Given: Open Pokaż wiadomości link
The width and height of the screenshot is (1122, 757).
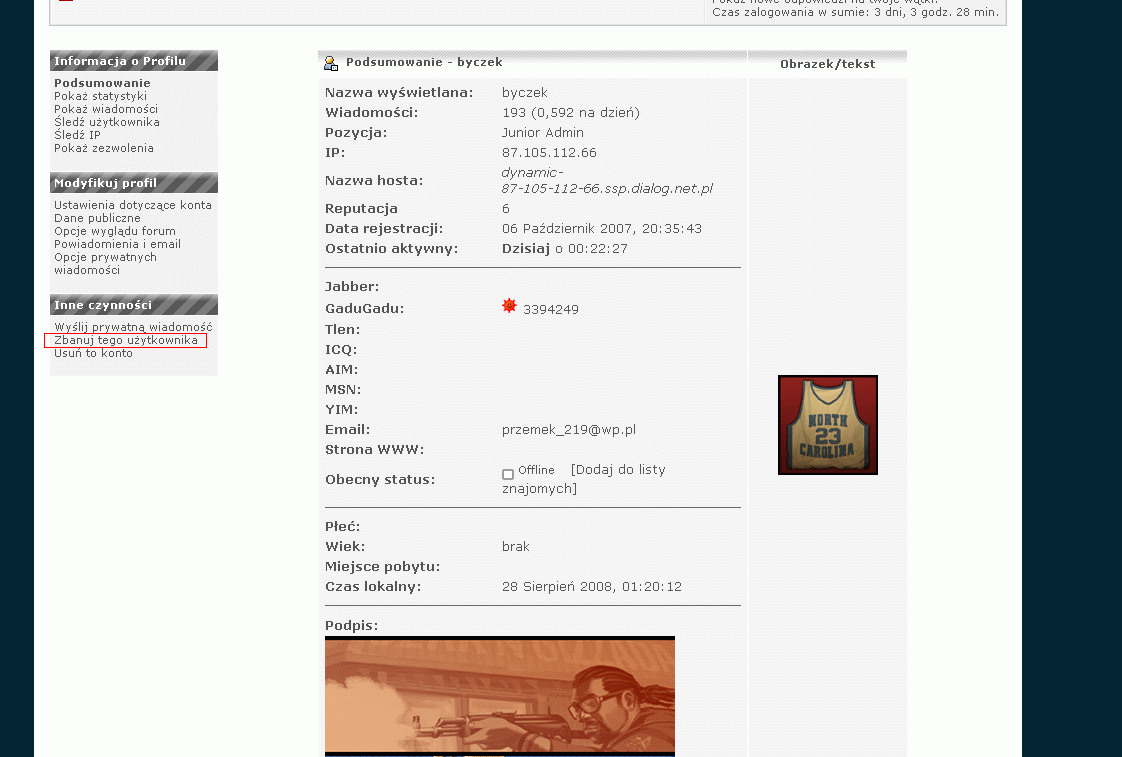Looking at the screenshot, I should click(106, 109).
